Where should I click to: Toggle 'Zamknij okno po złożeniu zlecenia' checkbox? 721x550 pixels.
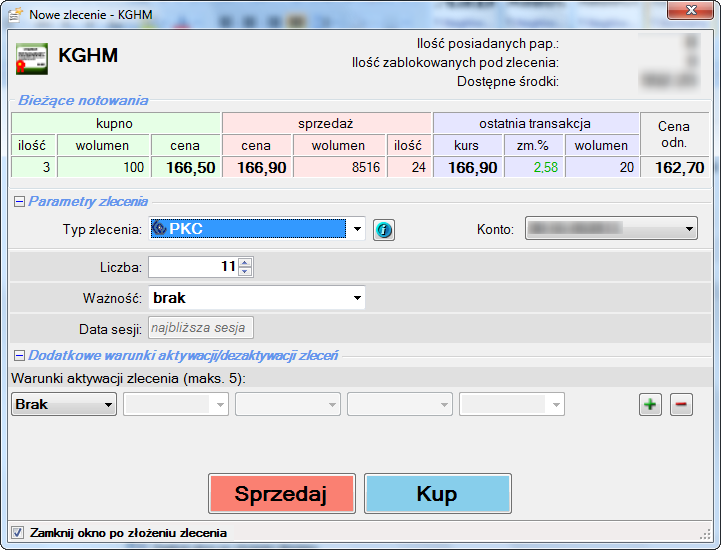point(17,533)
